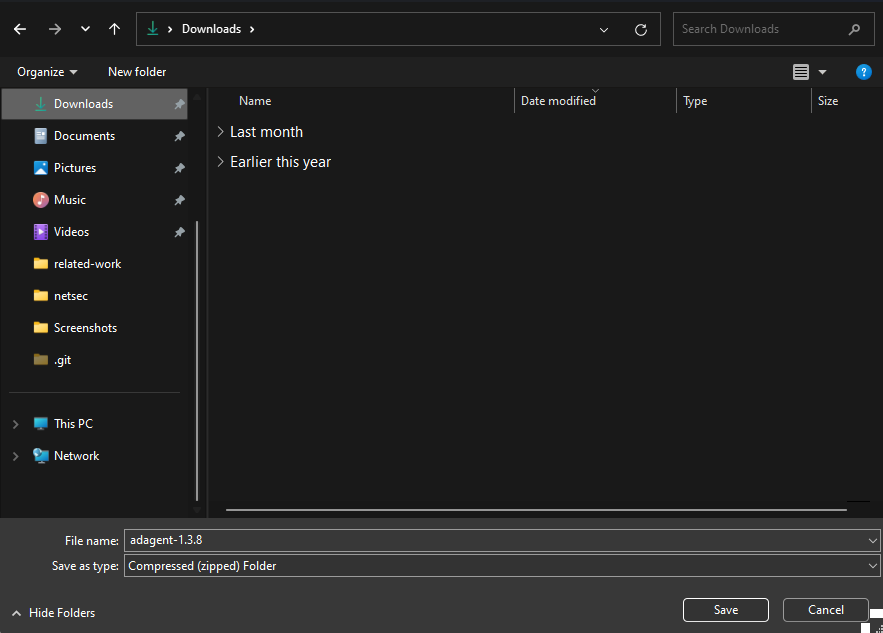Open the Save as type dropdown
The image size is (883, 633).
872,566
